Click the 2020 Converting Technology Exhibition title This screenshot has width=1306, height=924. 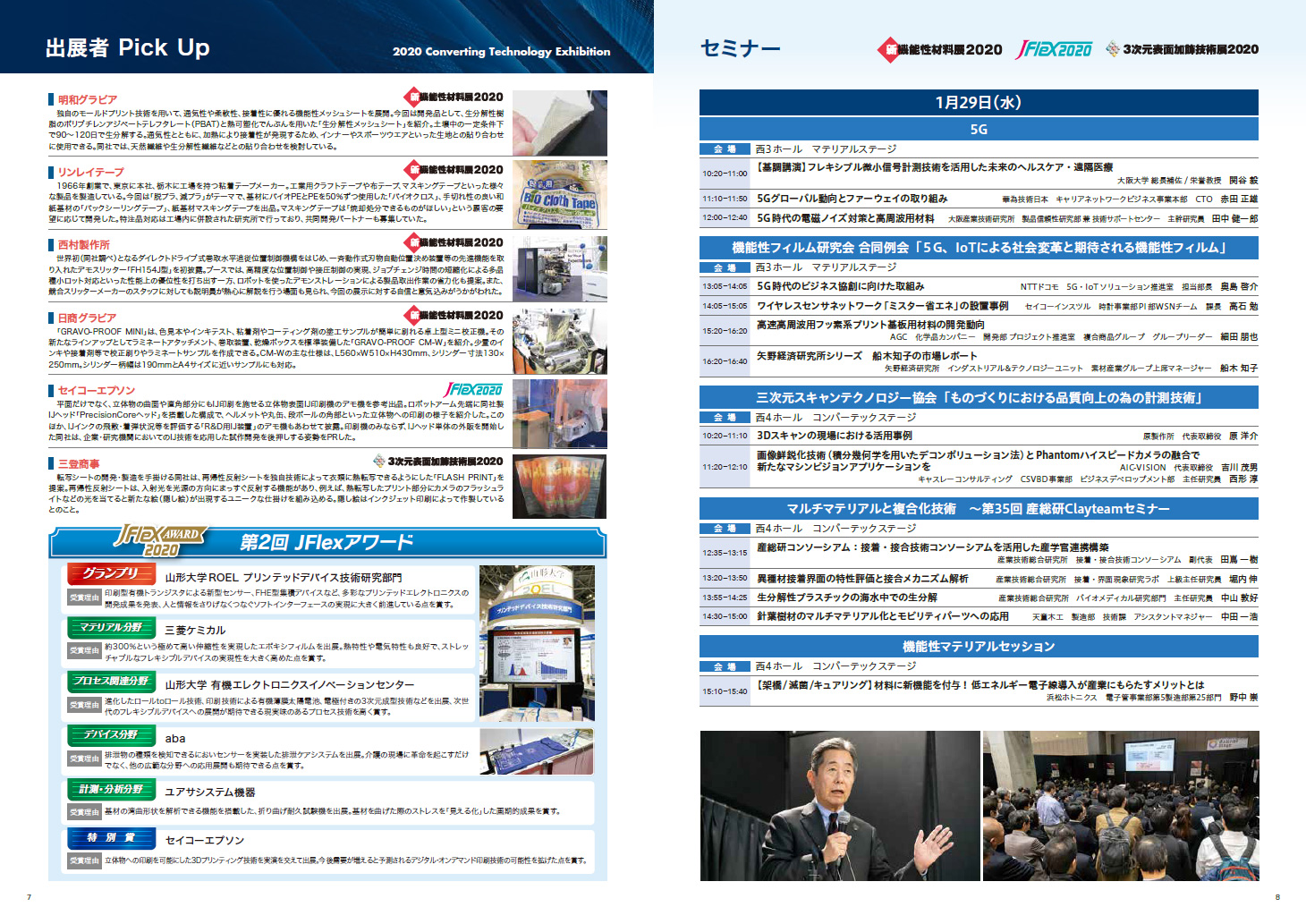(x=501, y=51)
